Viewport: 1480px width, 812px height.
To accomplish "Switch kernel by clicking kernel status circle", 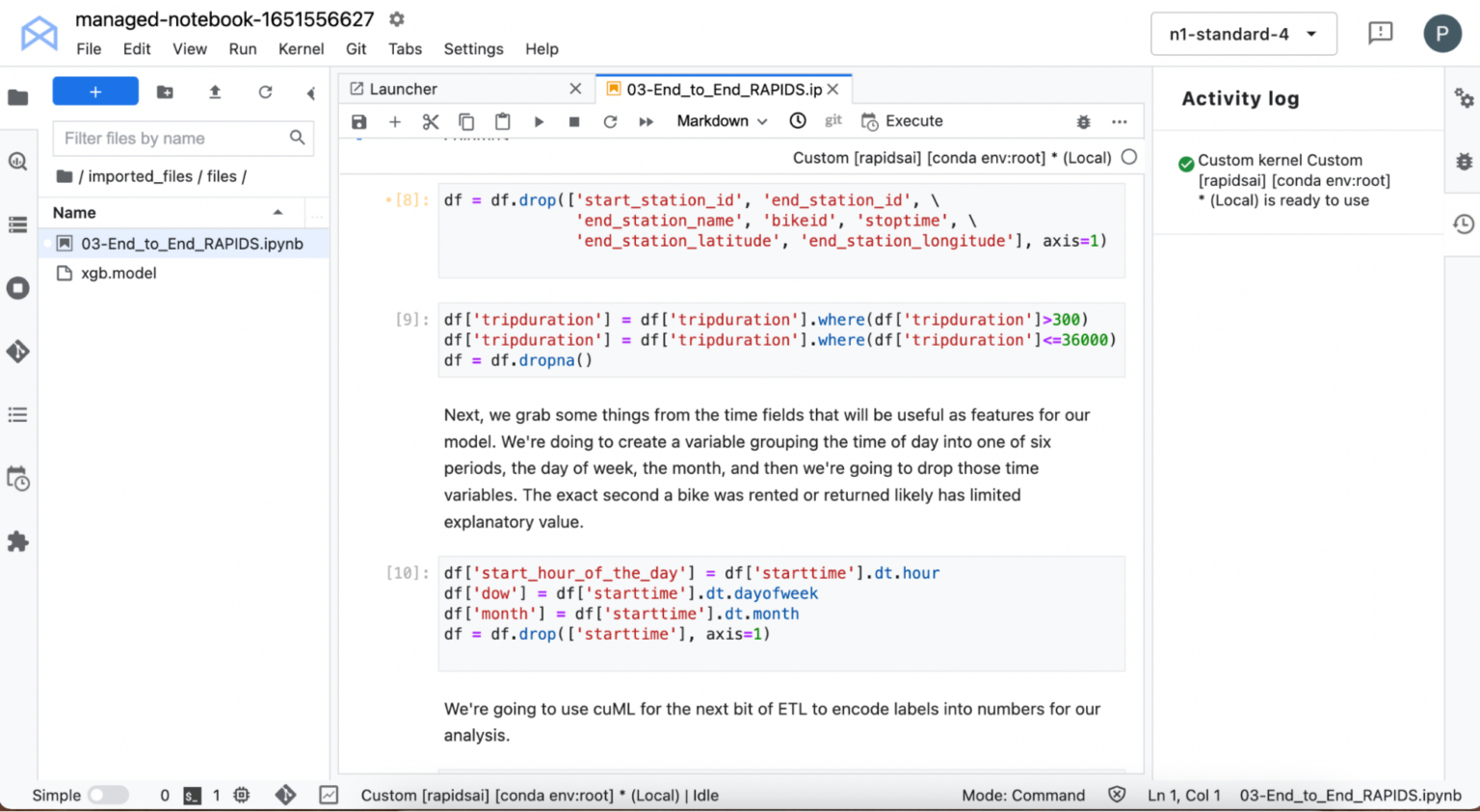I will (1128, 156).
